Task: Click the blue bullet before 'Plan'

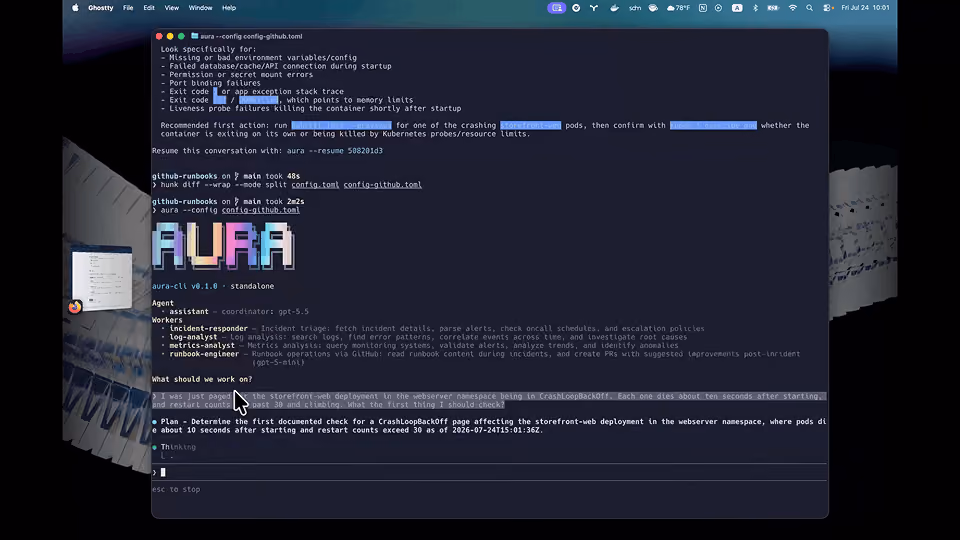Action: 154,422
